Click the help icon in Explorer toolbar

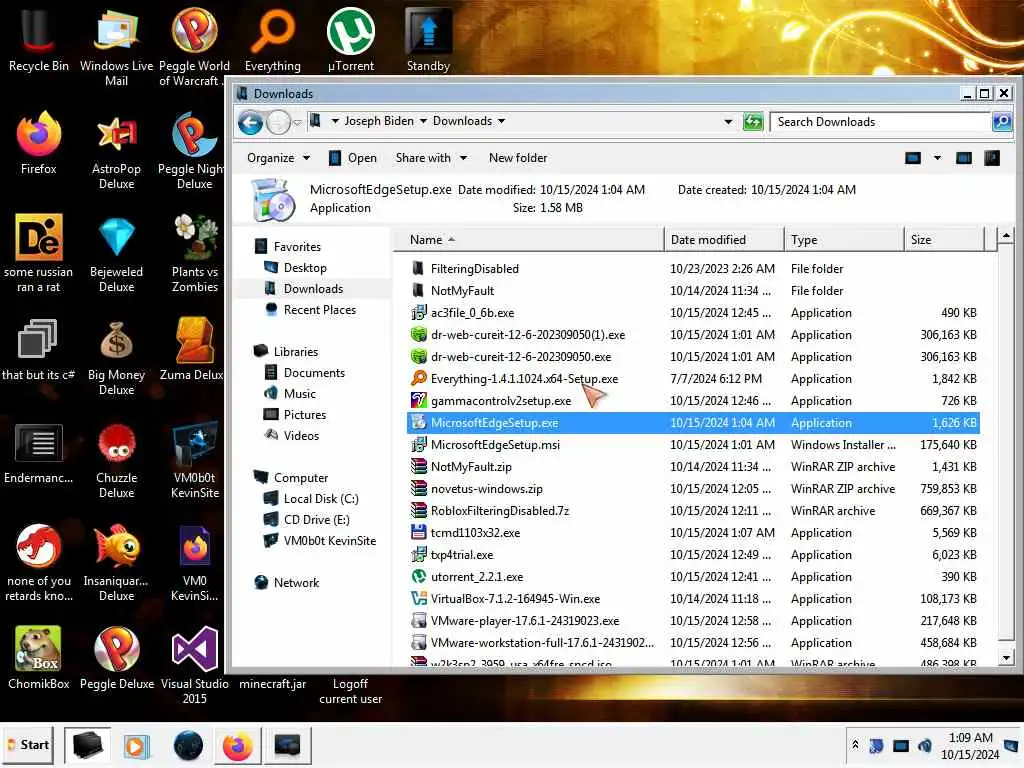992,158
